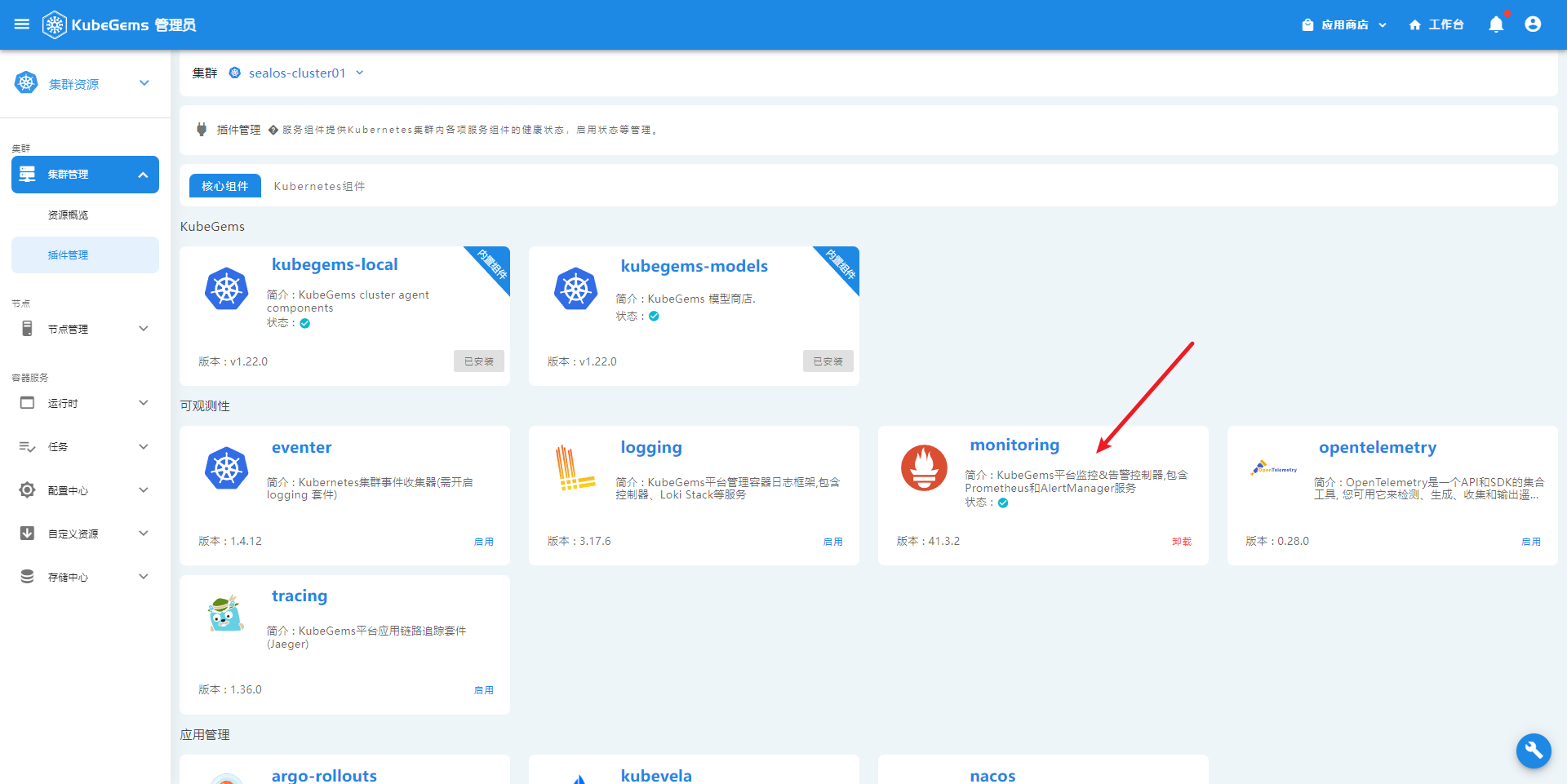Click the storage center database icon
Image resolution: width=1567 pixels, height=784 pixels.
point(27,576)
